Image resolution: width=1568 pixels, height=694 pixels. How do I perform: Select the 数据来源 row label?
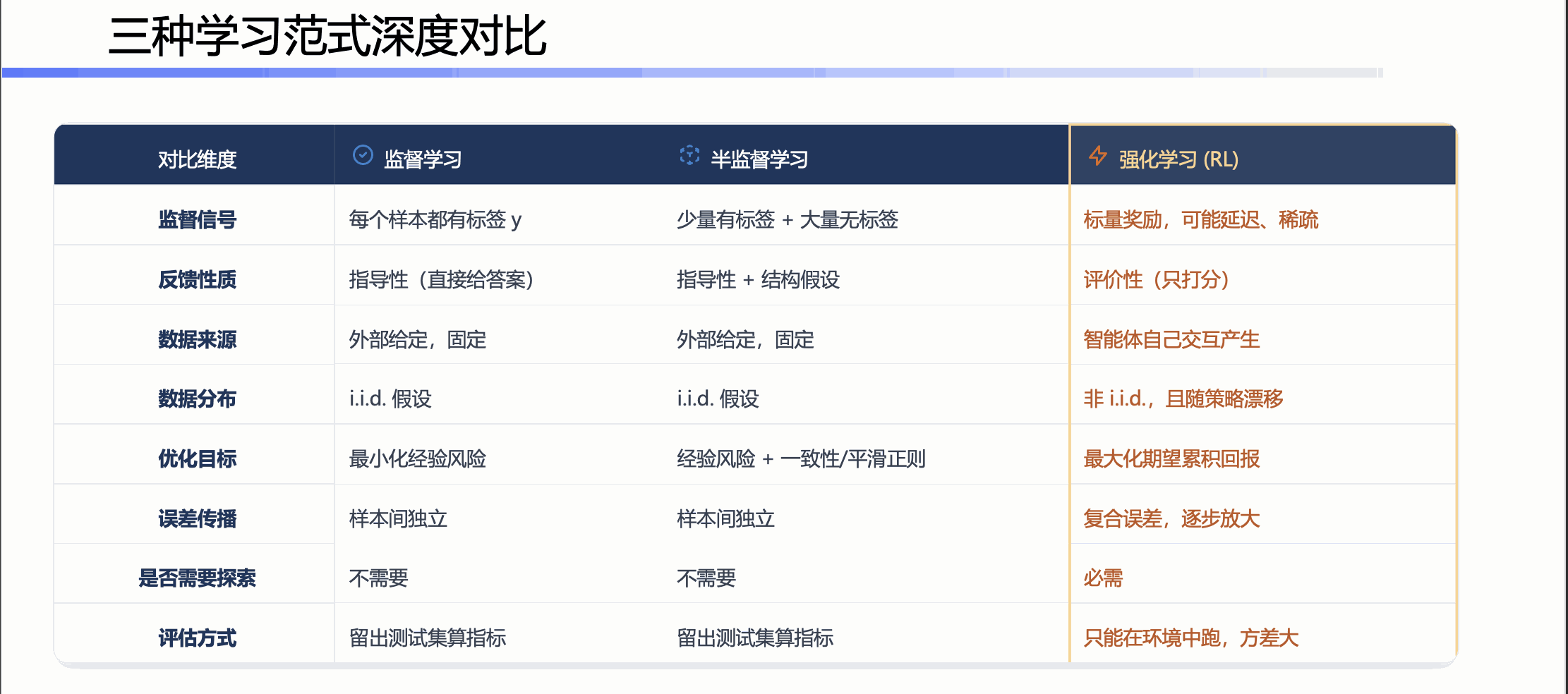point(197,340)
